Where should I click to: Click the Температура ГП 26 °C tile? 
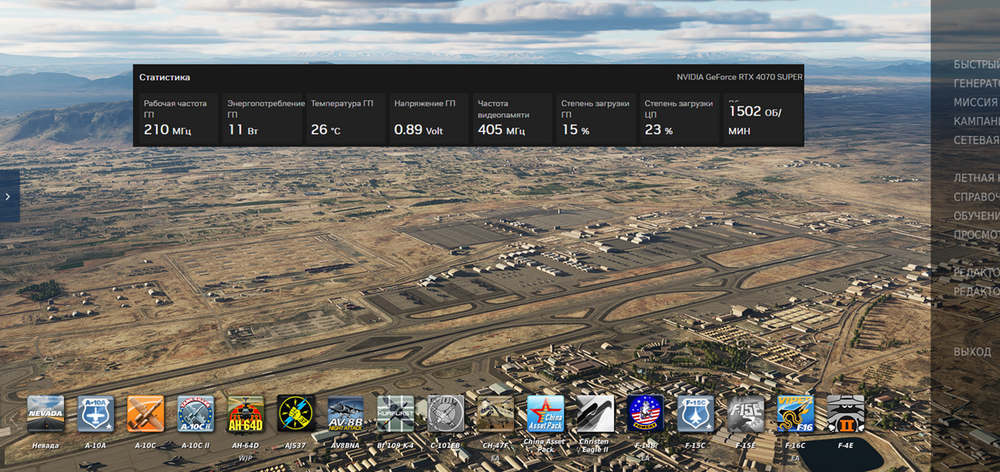[x=345, y=119]
